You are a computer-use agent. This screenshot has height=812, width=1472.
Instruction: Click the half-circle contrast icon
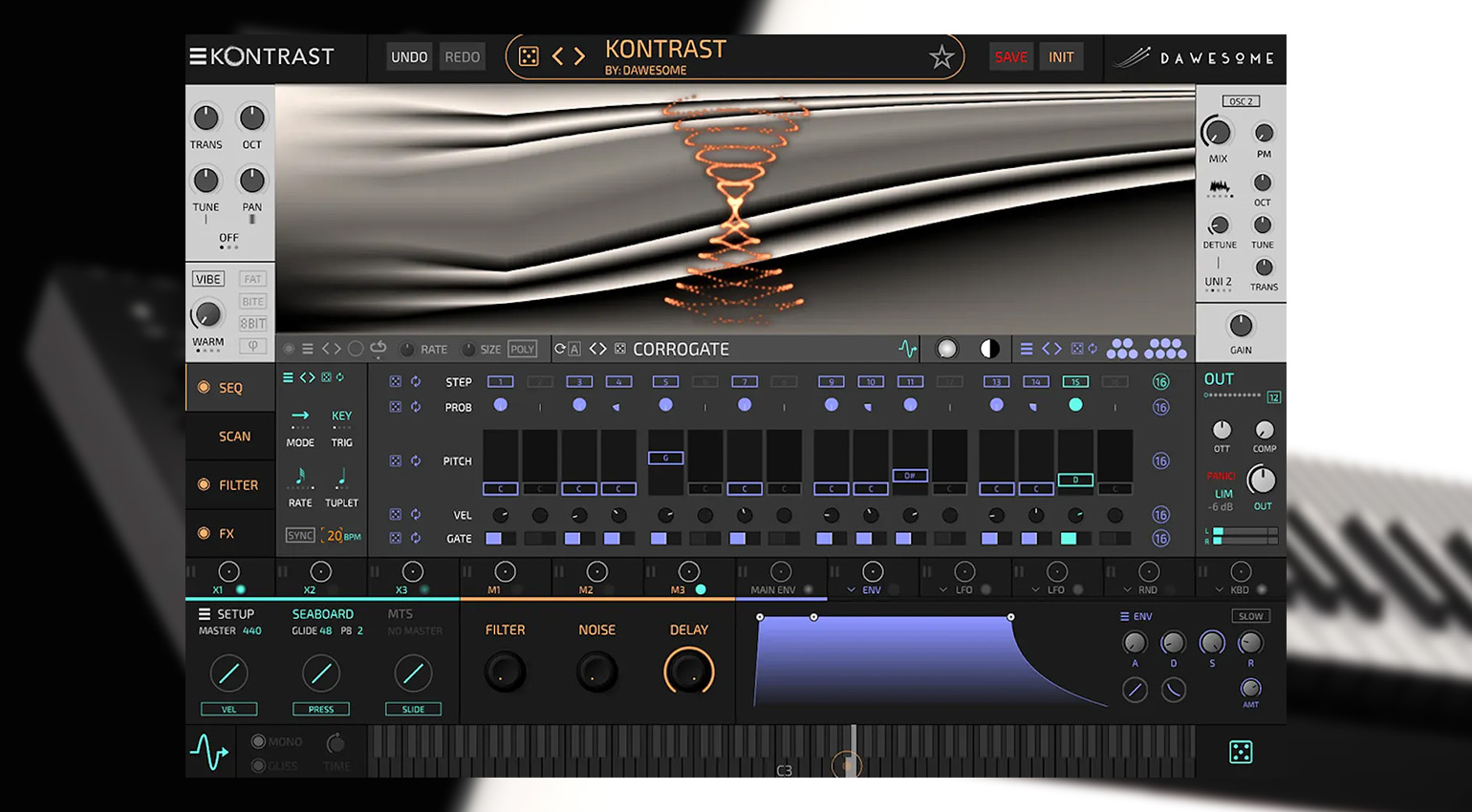point(989,349)
